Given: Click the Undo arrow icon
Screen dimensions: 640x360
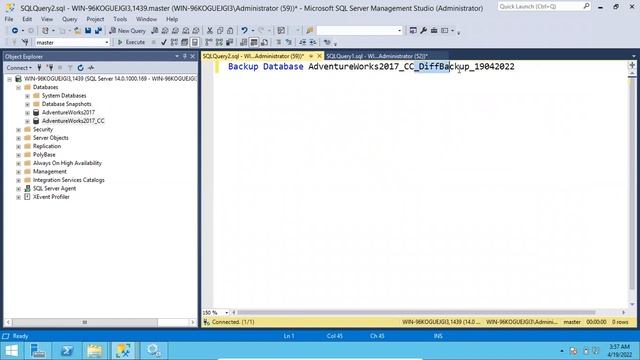Looking at the screenshot, I should pos(244,31).
